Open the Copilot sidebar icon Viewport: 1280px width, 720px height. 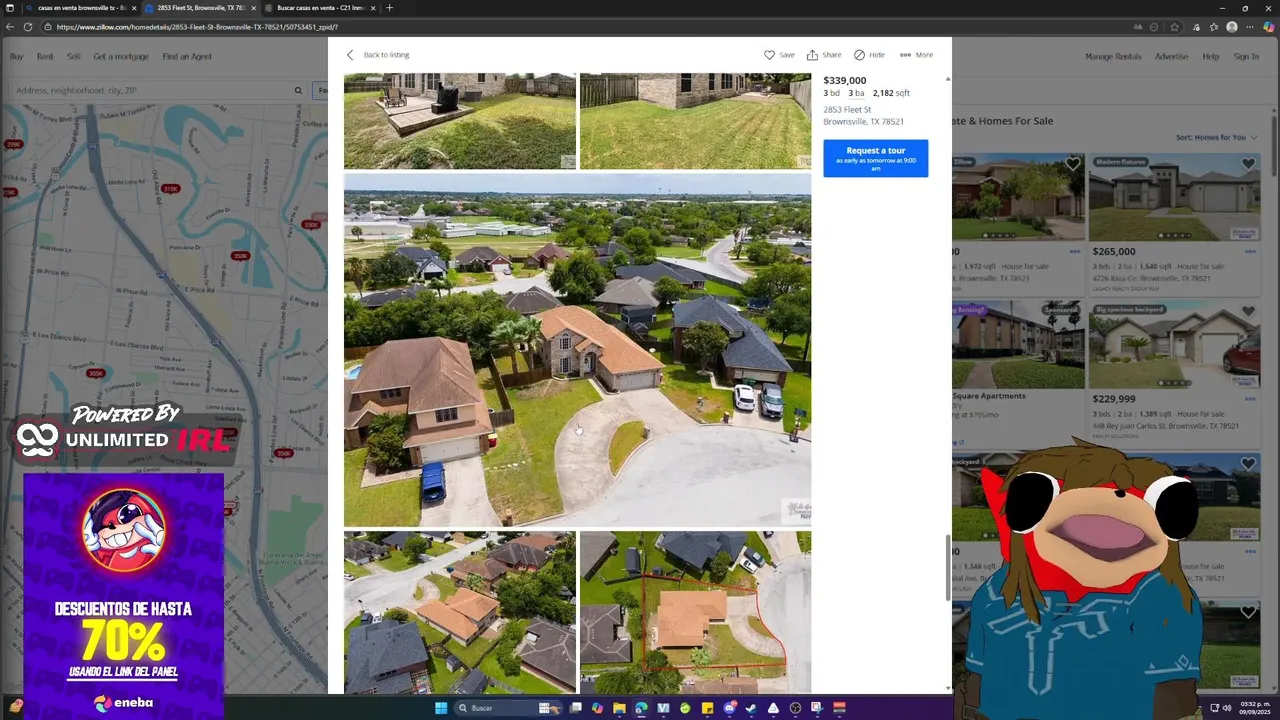point(1269,27)
